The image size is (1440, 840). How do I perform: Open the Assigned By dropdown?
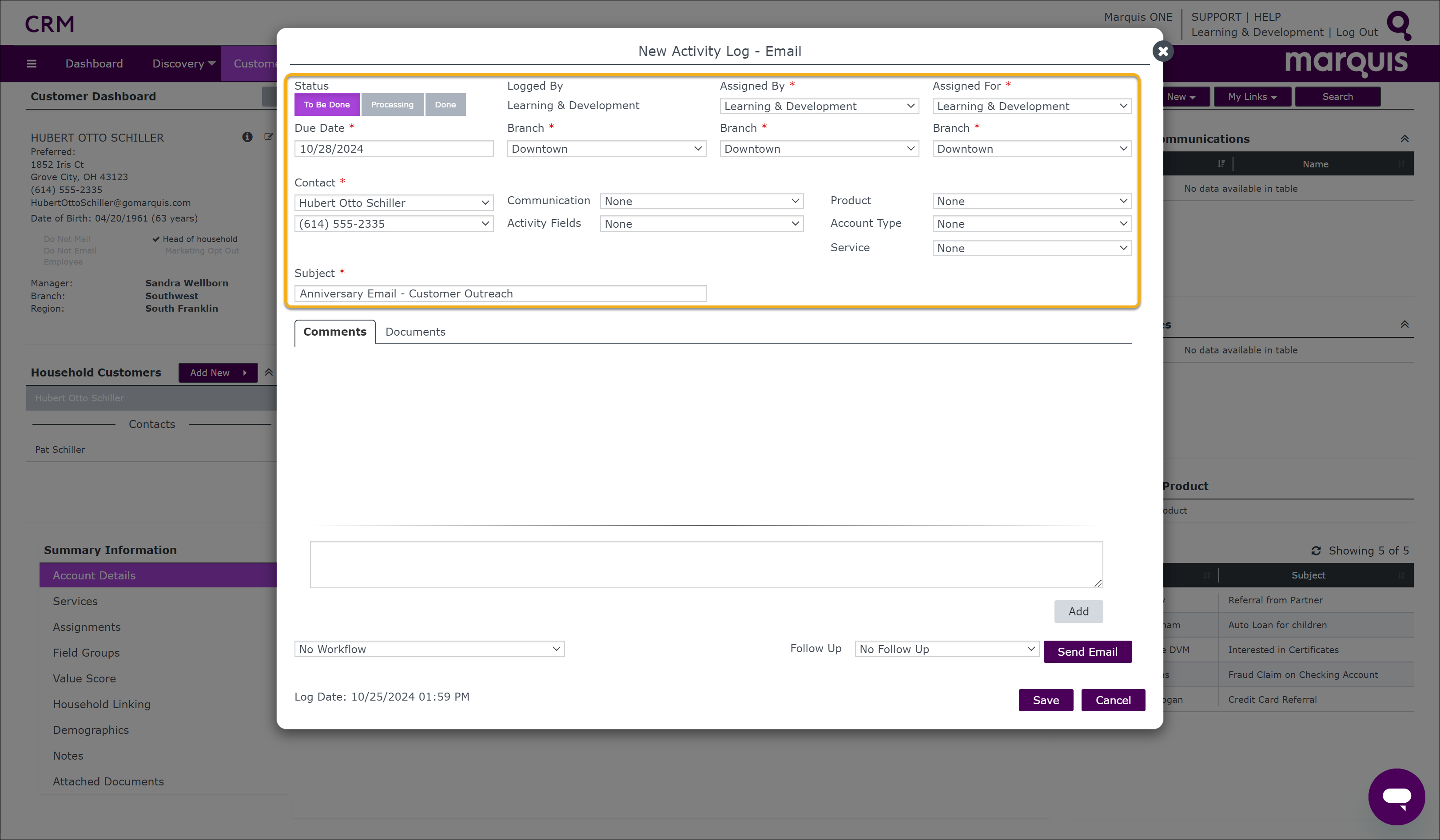point(818,106)
